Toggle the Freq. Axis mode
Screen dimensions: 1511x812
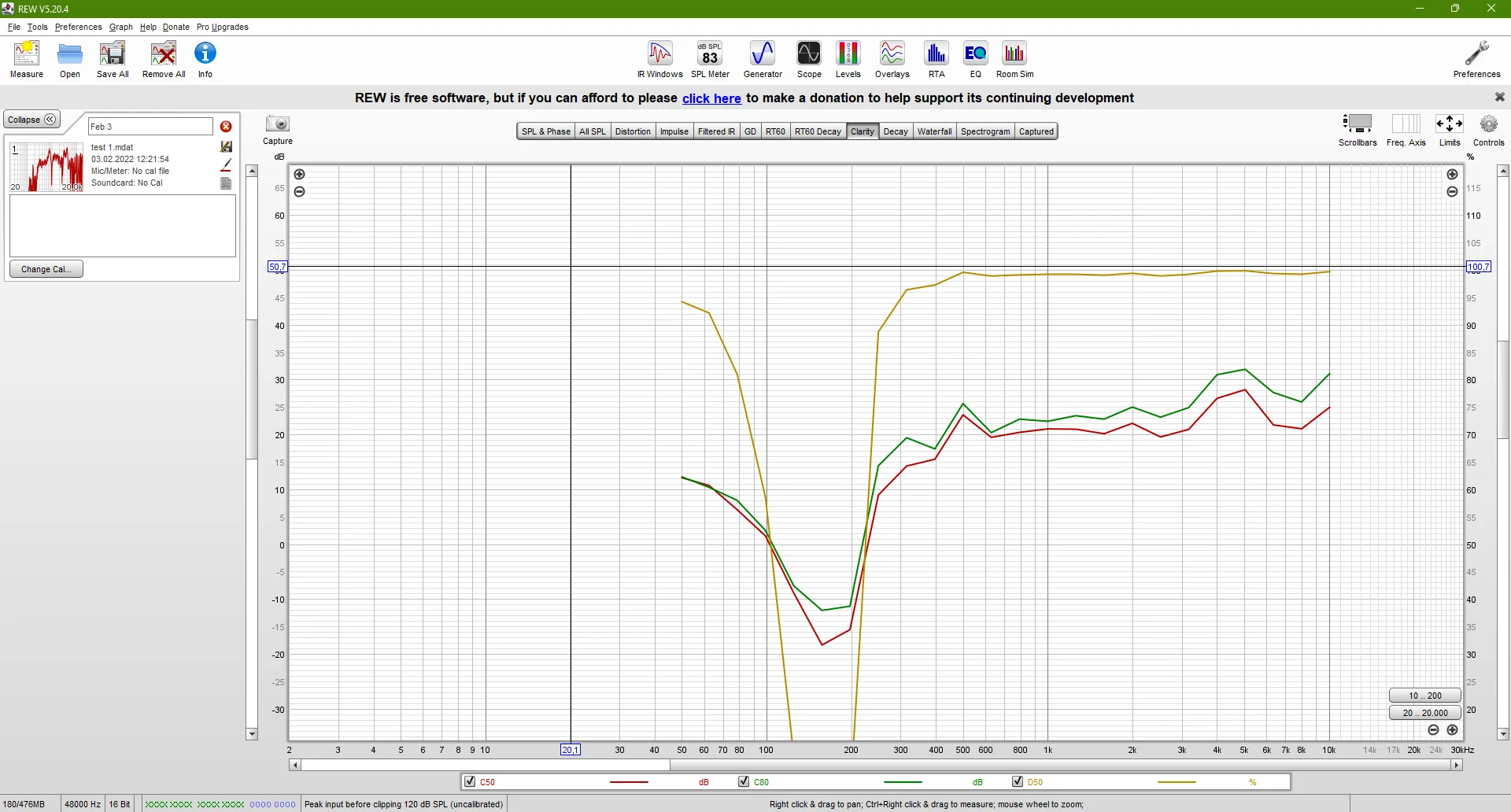tap(1406, 130)
